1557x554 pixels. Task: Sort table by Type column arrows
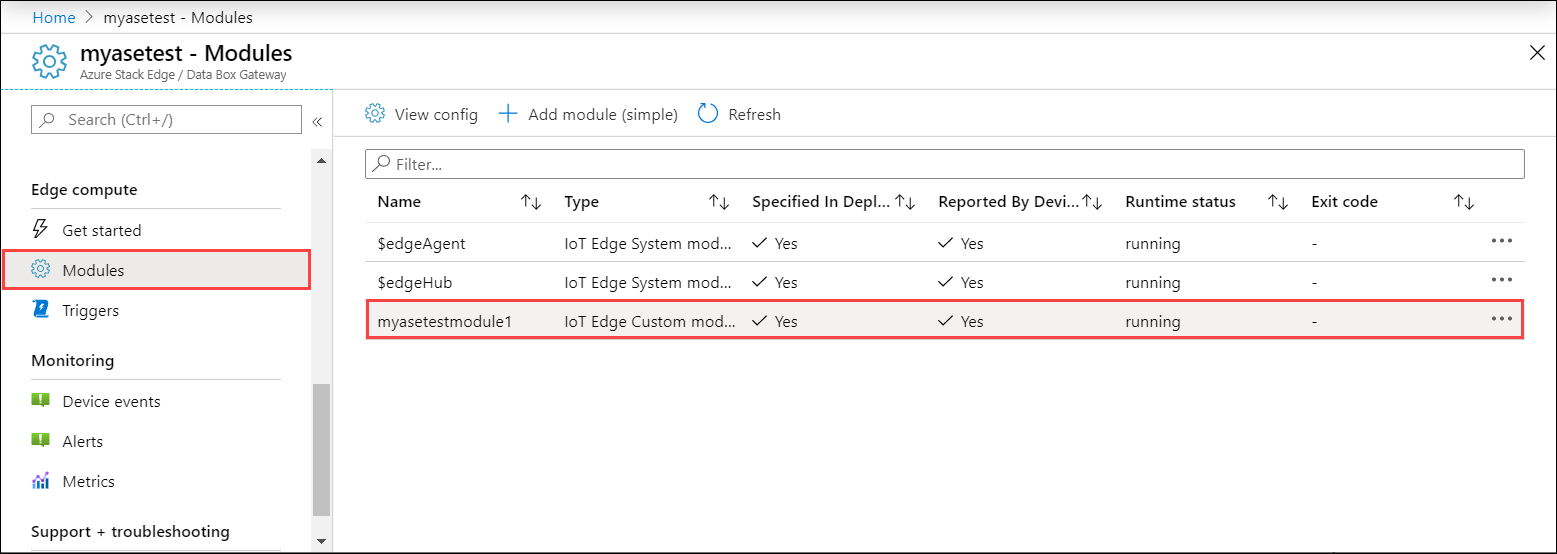(718, 202)
